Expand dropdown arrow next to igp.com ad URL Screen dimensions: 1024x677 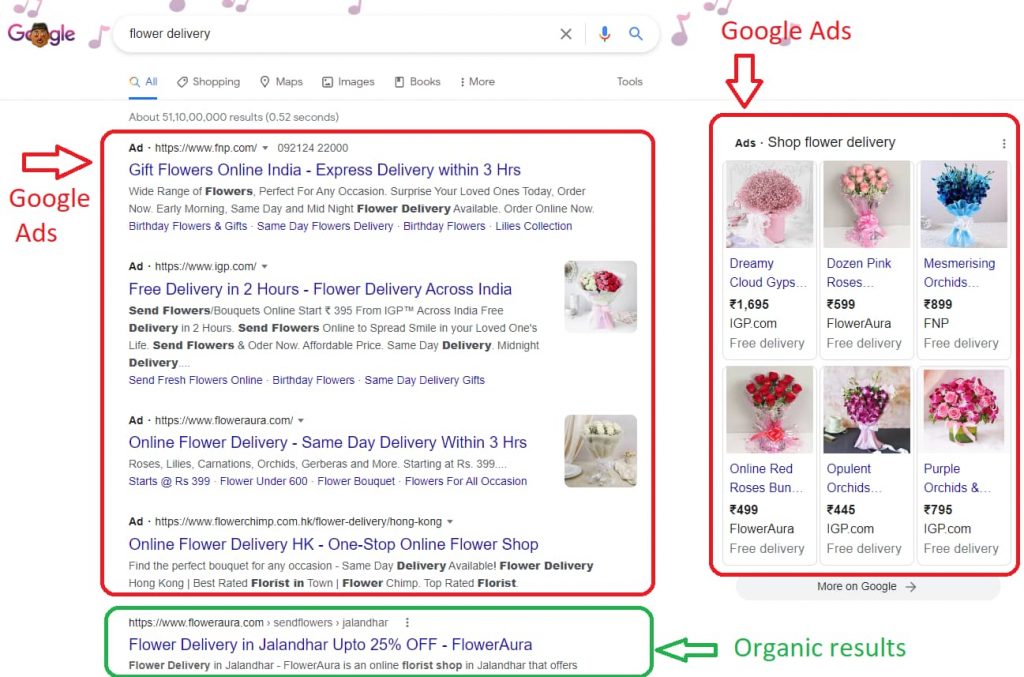coord(264,266)
